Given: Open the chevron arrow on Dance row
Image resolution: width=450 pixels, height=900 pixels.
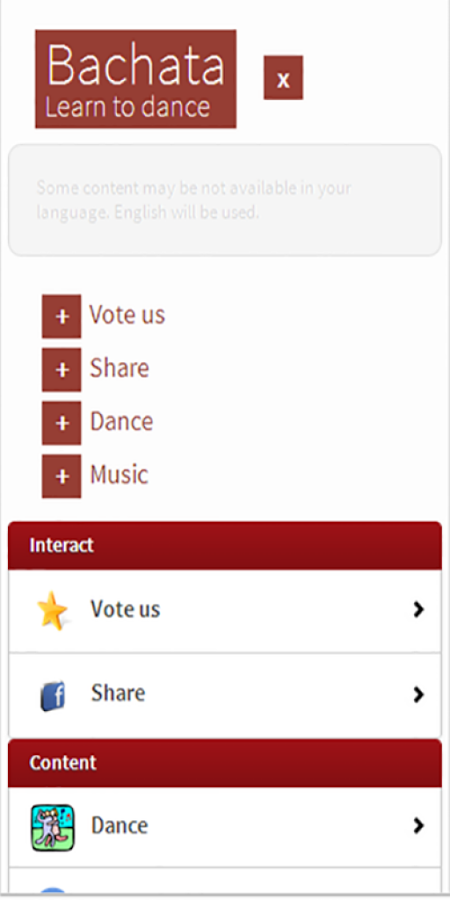Looking at the screenshot, I should click(x=418, y=825).
